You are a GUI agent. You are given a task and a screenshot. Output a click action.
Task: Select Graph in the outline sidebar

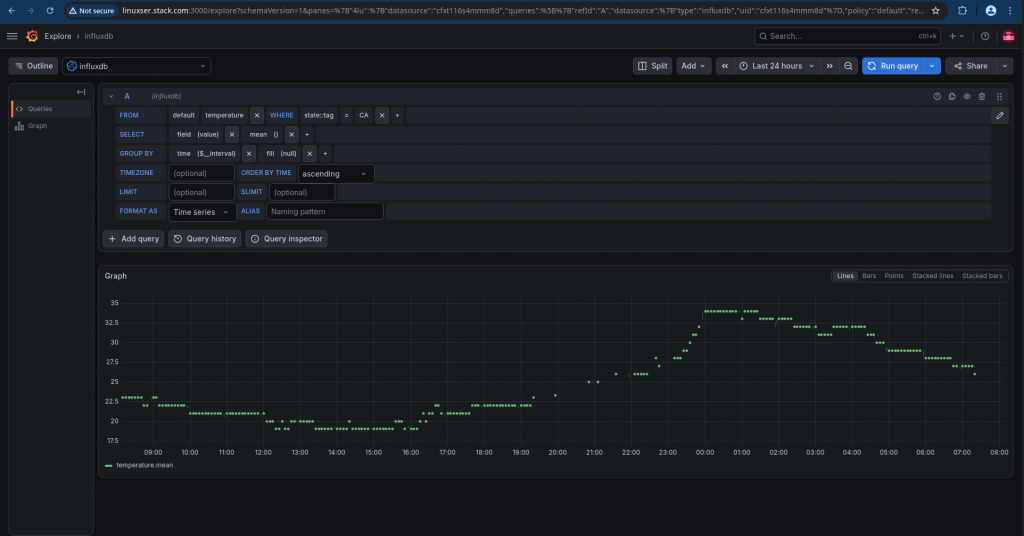(x=37, y=126)
